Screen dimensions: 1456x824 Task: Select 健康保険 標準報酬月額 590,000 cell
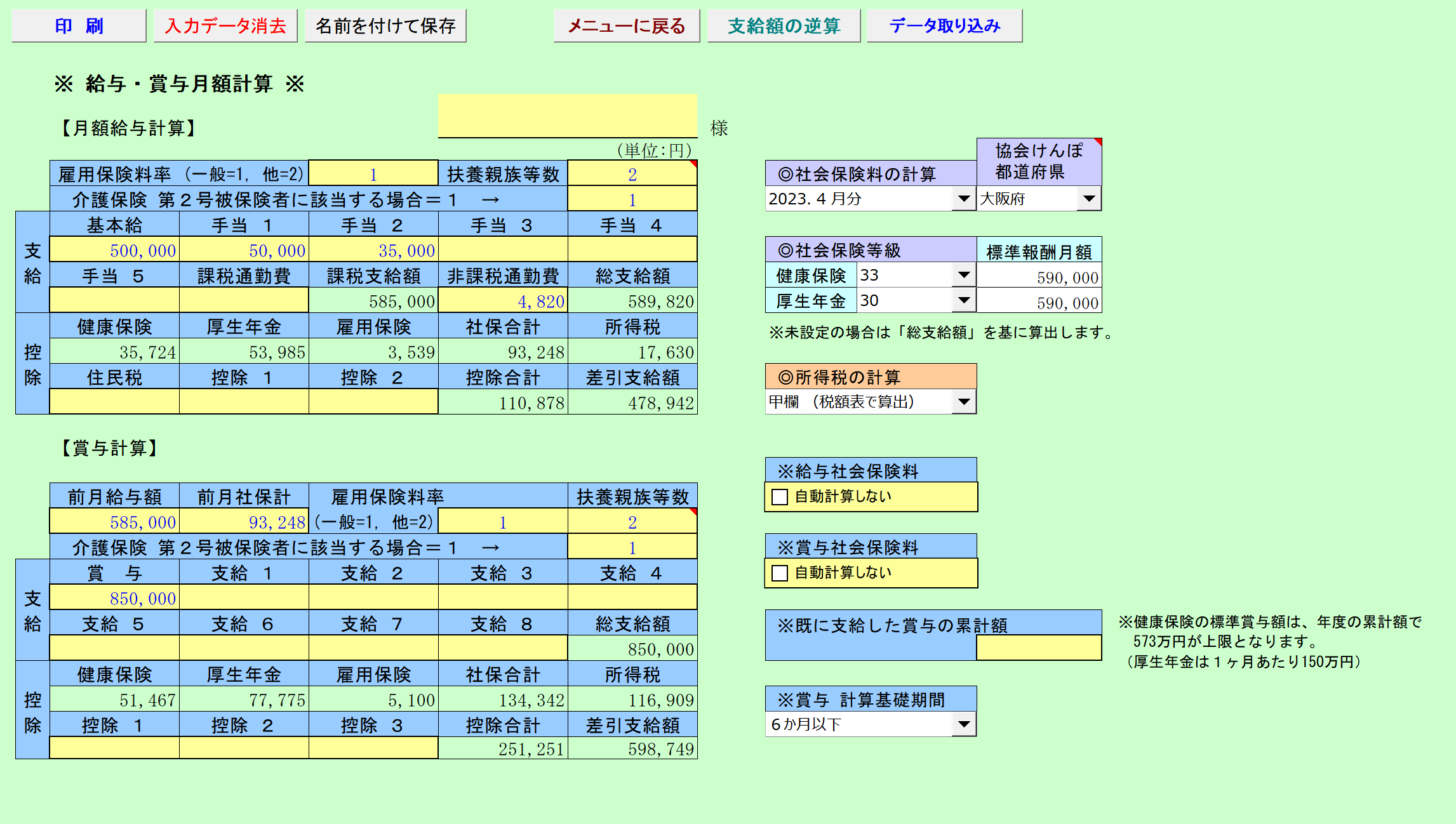[x=1039, y=276]
